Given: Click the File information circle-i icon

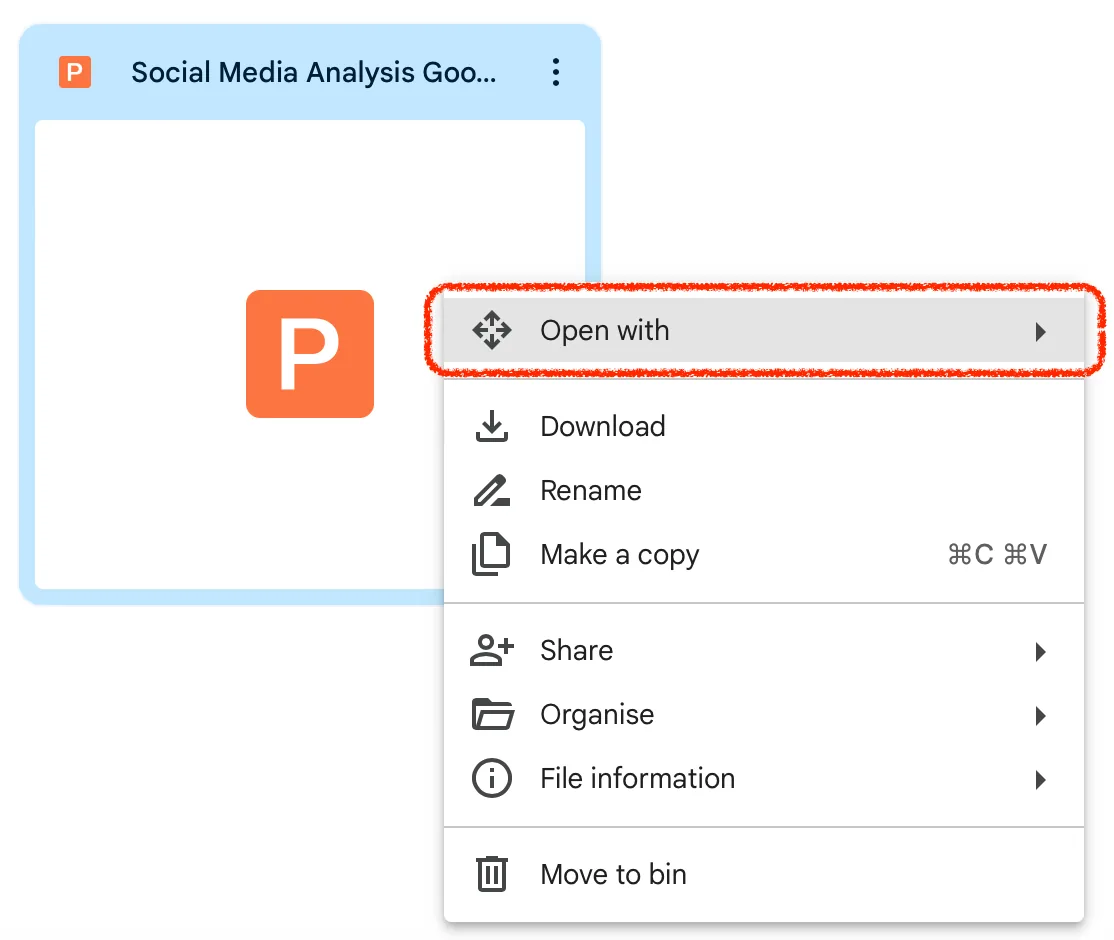Looking at the screenshot, I should click(492, 778).
